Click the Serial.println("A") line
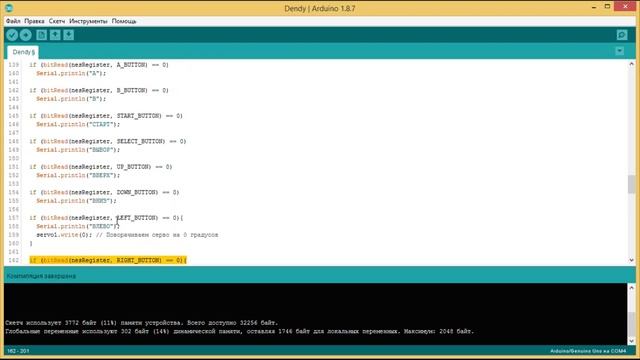 (71, 73)
